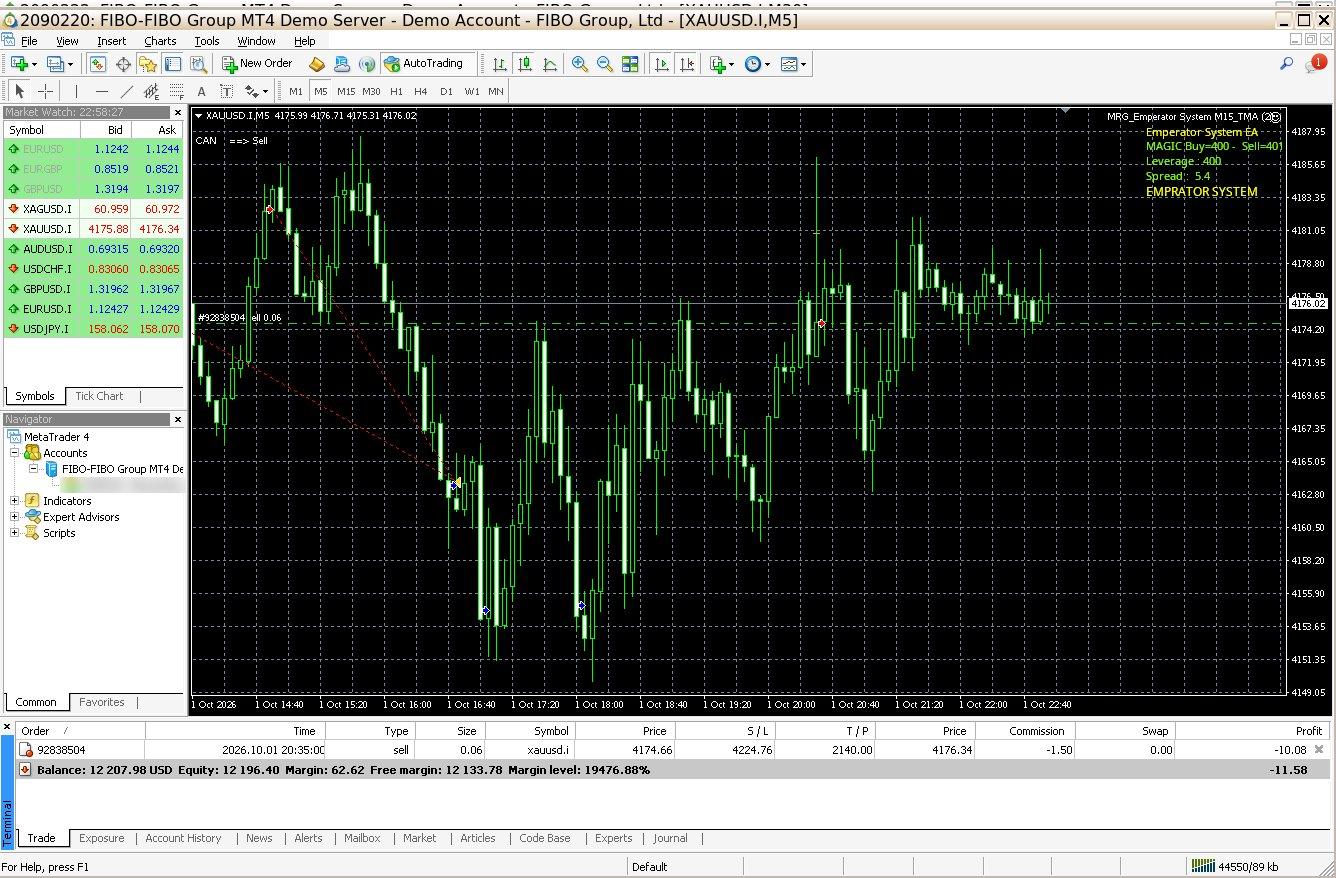The image size is (1336, 878).
Task: Select the text label tool
Action: click(x=226, y=91)
